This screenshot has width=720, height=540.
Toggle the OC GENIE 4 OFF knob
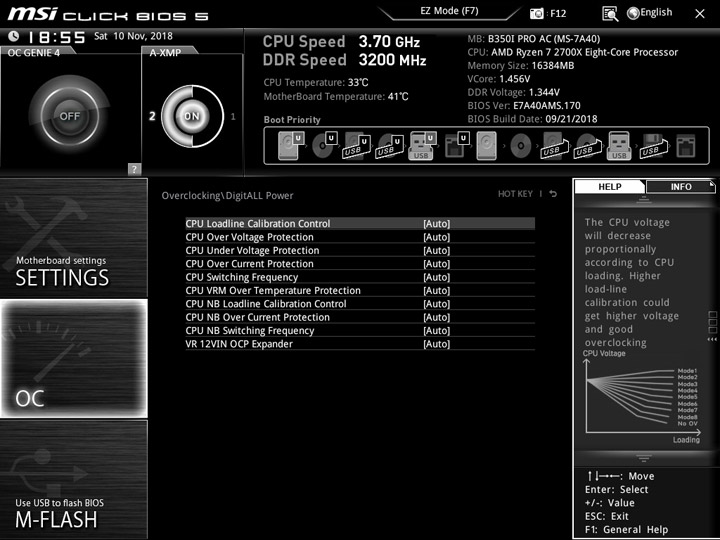click(x=69, y=116)
